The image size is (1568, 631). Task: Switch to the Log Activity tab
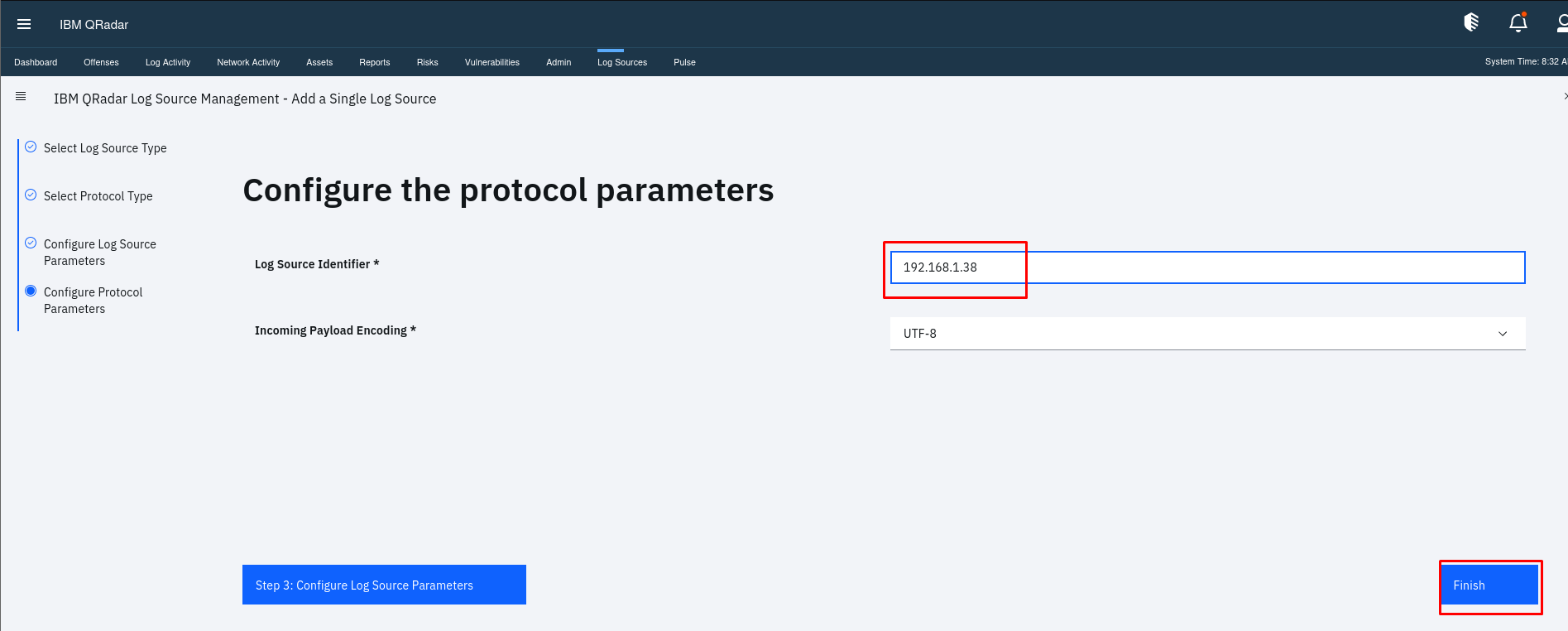tap(168, 62)
